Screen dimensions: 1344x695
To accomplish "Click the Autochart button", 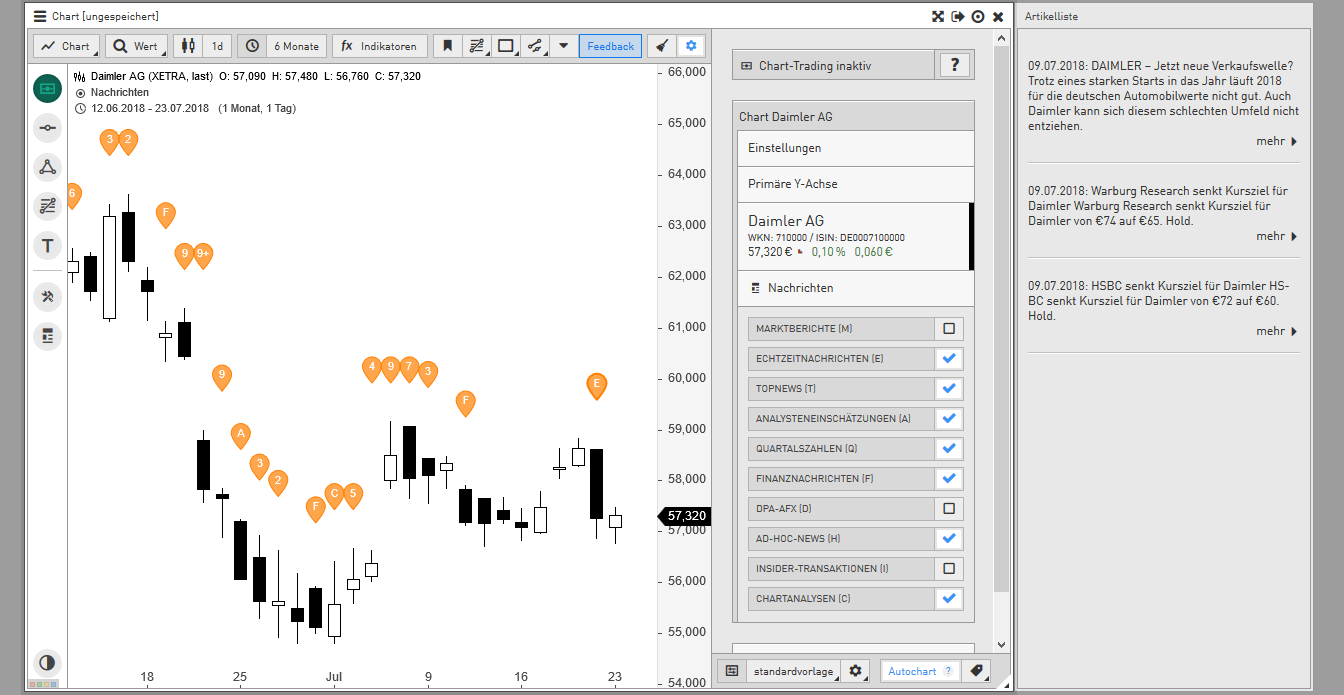I will point(919,671).
